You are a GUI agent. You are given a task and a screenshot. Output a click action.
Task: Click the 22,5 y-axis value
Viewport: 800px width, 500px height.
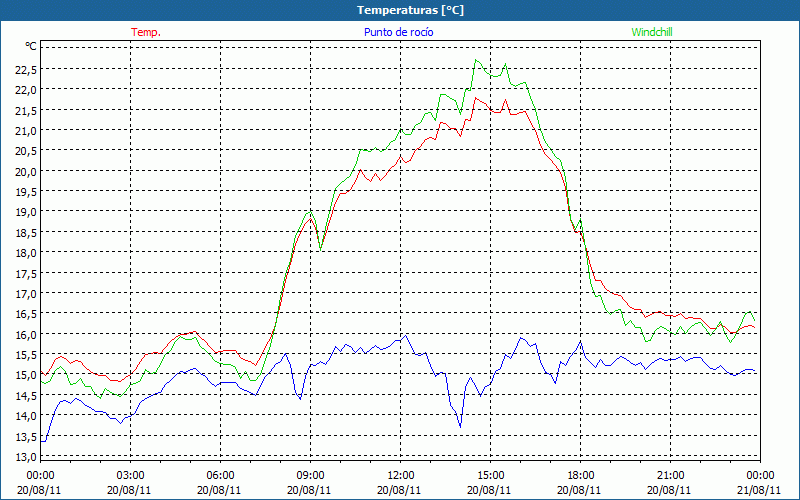(x=26, y=69)
